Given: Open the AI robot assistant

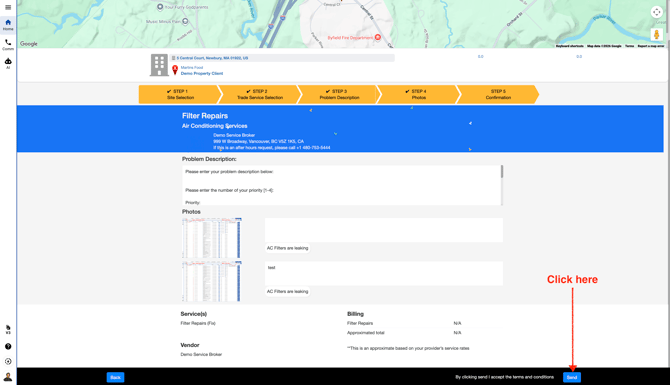Looking at the screenshot, I should 8,63.
